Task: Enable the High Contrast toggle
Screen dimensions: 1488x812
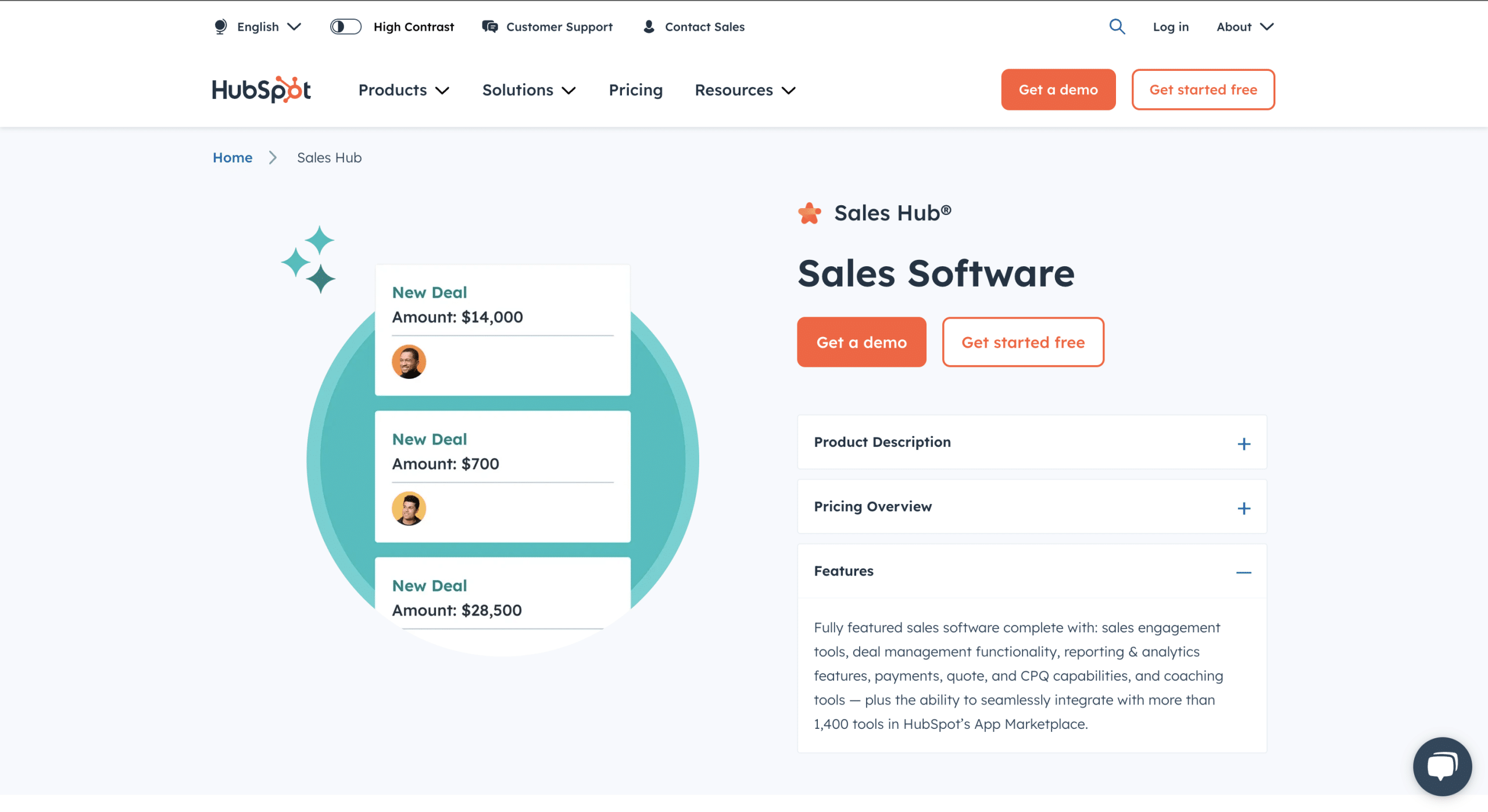Action: (346, 27)
